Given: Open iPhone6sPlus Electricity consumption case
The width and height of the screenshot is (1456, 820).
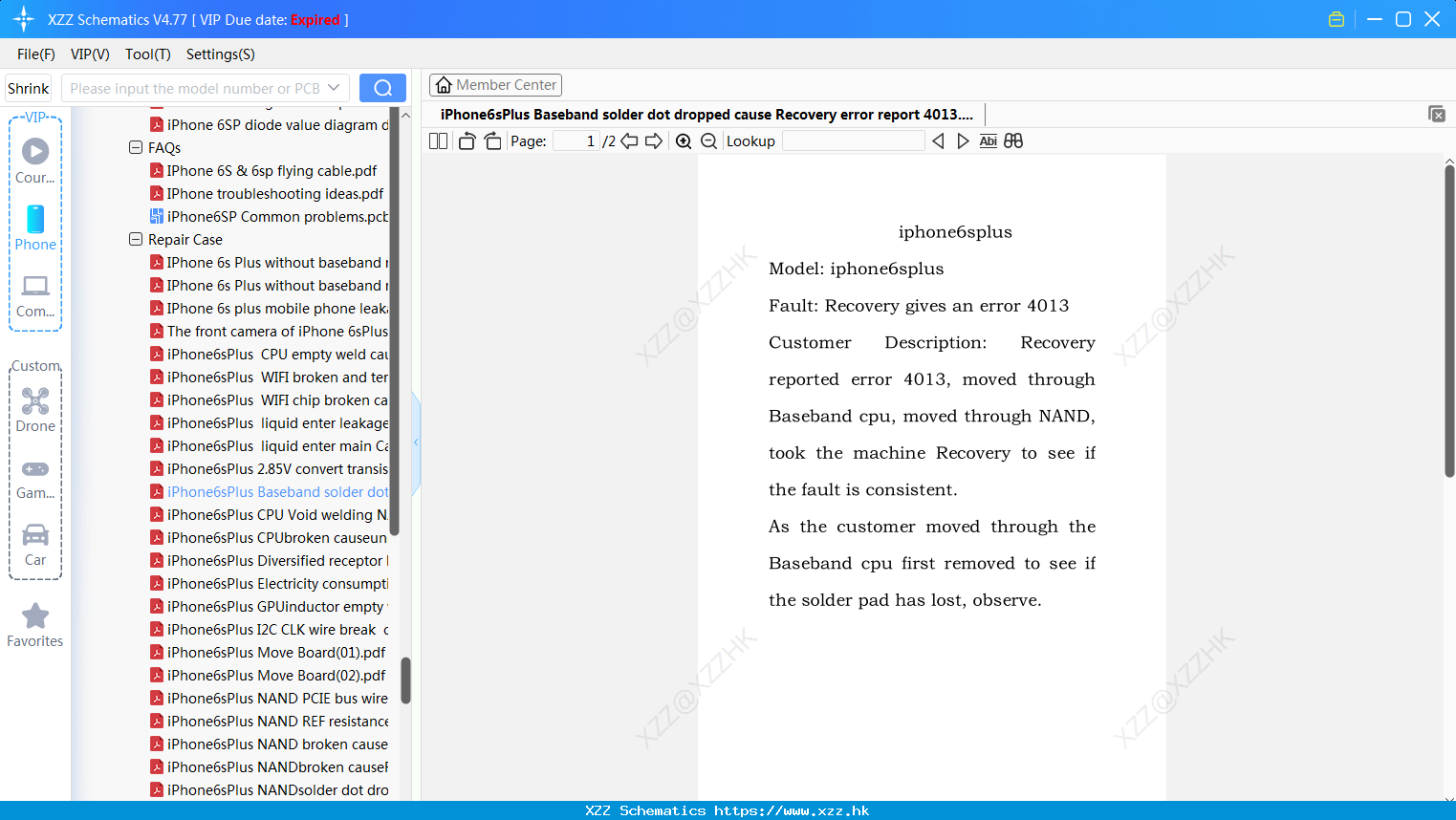Looking at the screenshot, I should tap(270, 584).
